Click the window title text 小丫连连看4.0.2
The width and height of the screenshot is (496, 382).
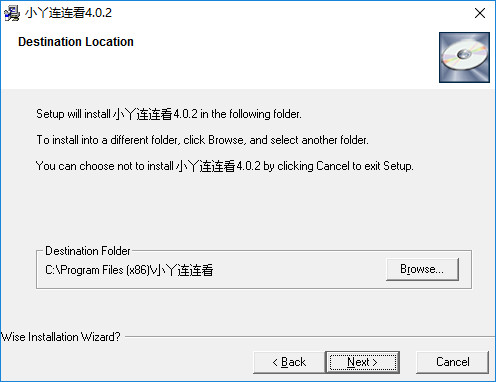[68, 13]
